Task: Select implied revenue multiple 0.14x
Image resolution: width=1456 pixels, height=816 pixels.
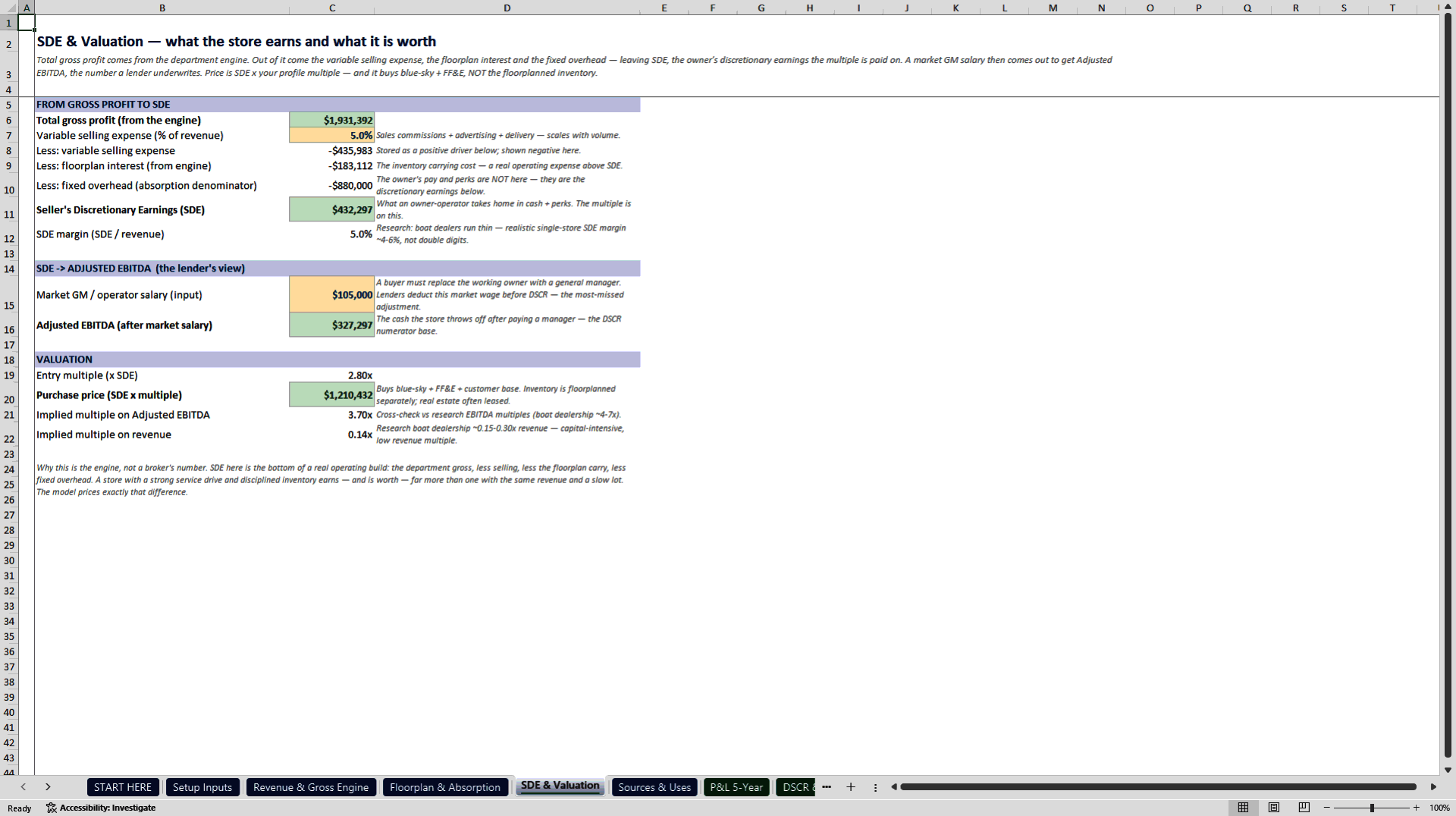Action: (332, 435)
